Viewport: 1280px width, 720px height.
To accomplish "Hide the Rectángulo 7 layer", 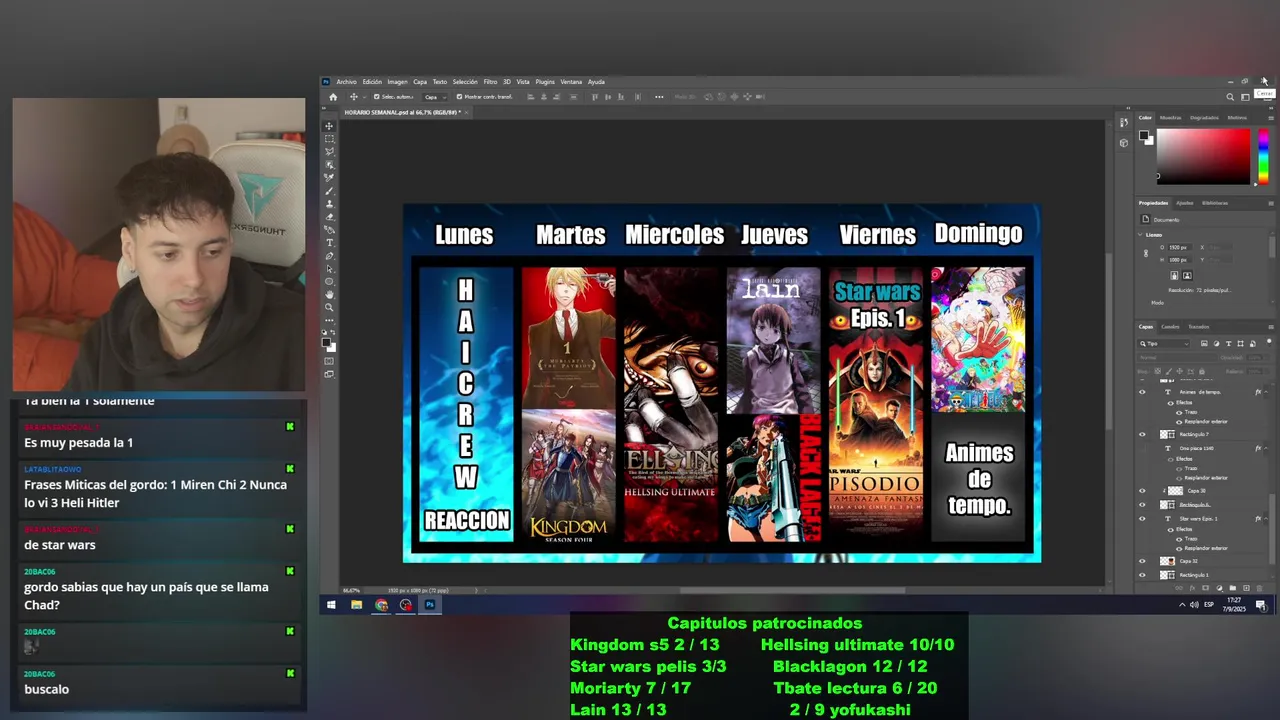I will pos(1142,434).
